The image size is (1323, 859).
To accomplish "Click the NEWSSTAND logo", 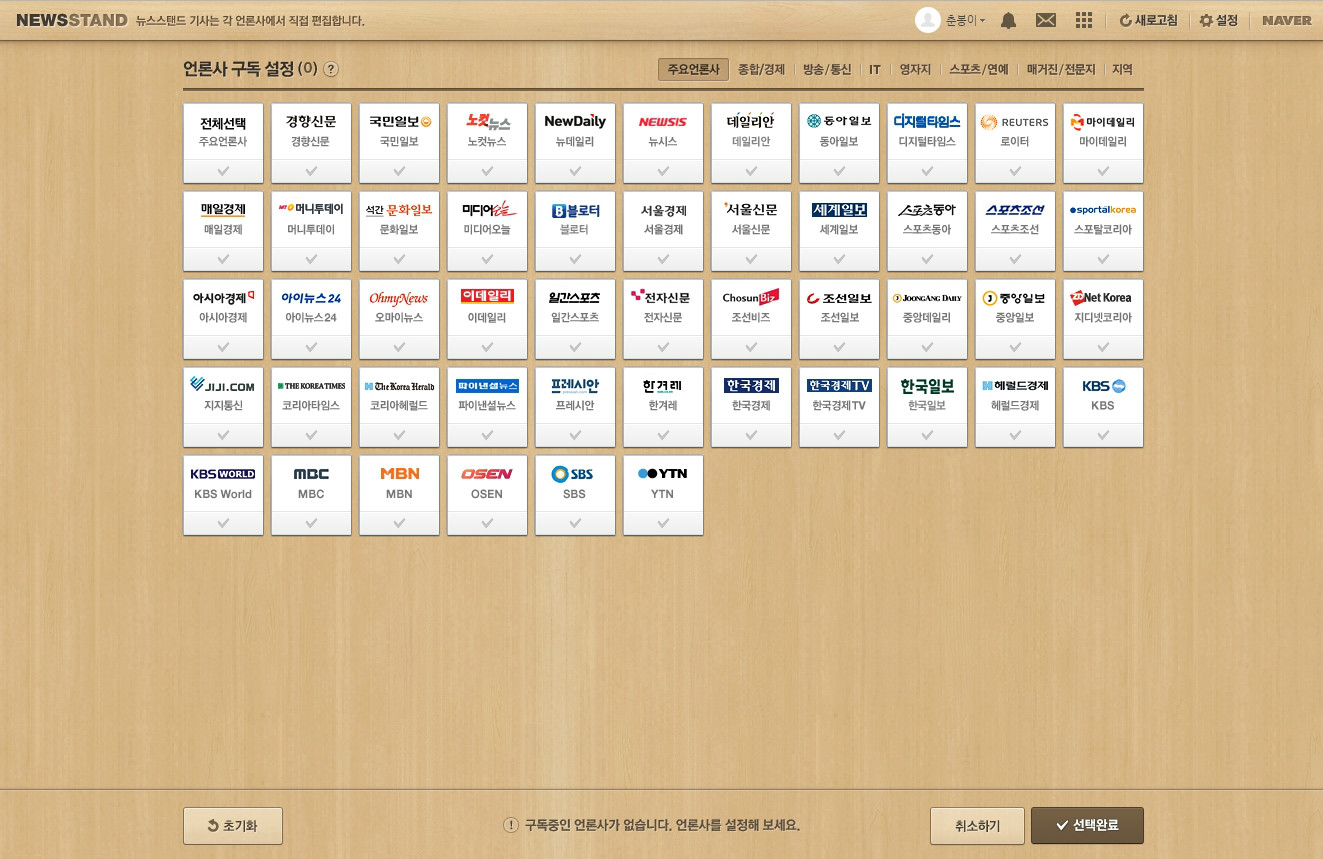I will (x=71, y=20).
